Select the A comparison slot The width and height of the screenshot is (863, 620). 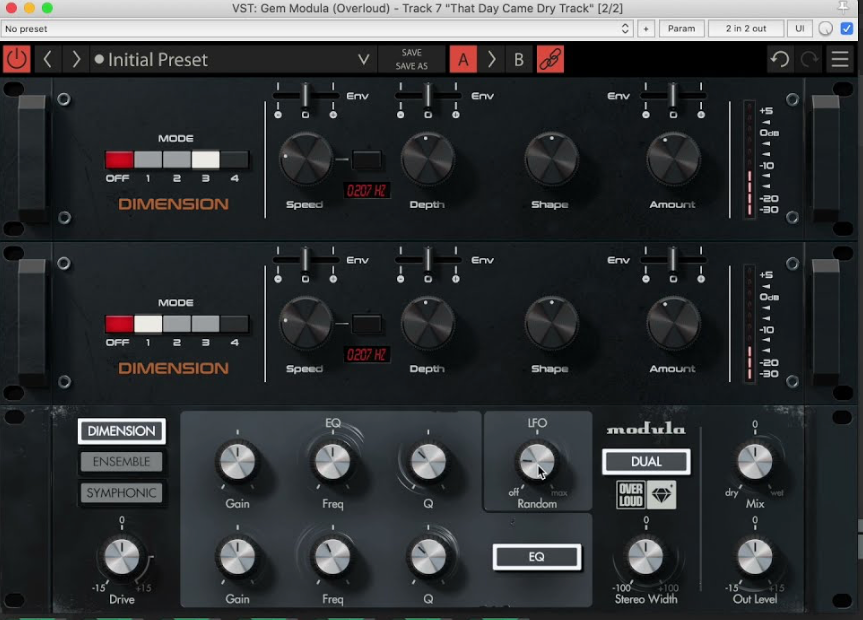[463, 59]
